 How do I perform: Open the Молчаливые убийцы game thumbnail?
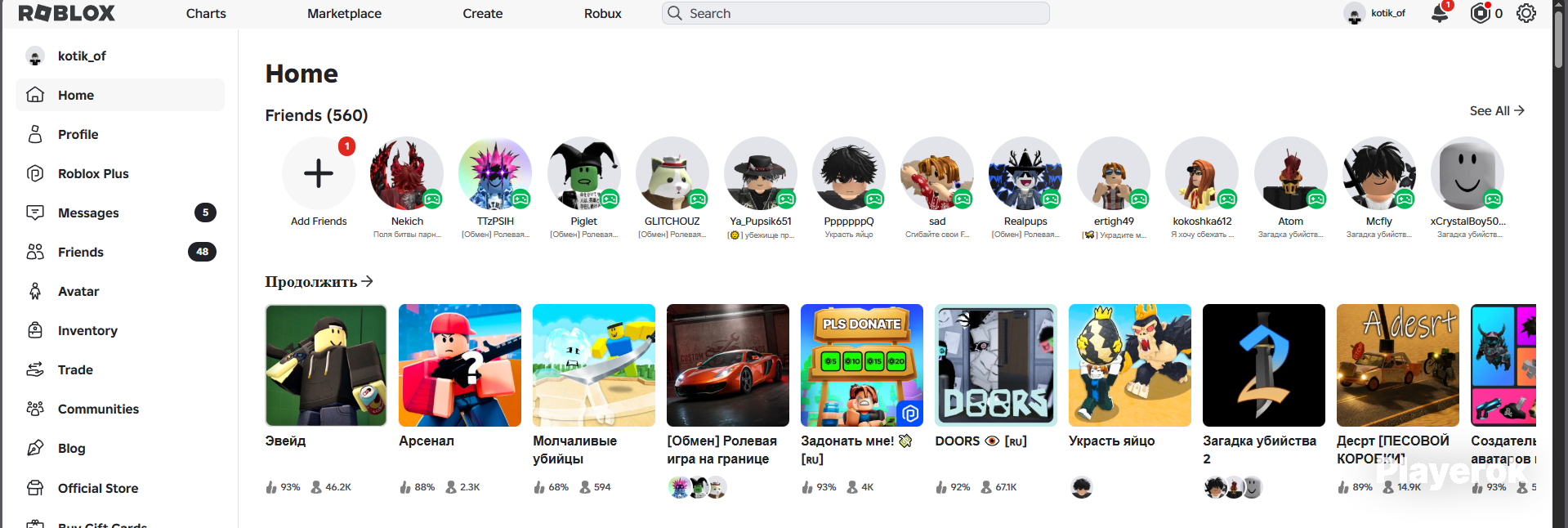click(x=594, y=365)
